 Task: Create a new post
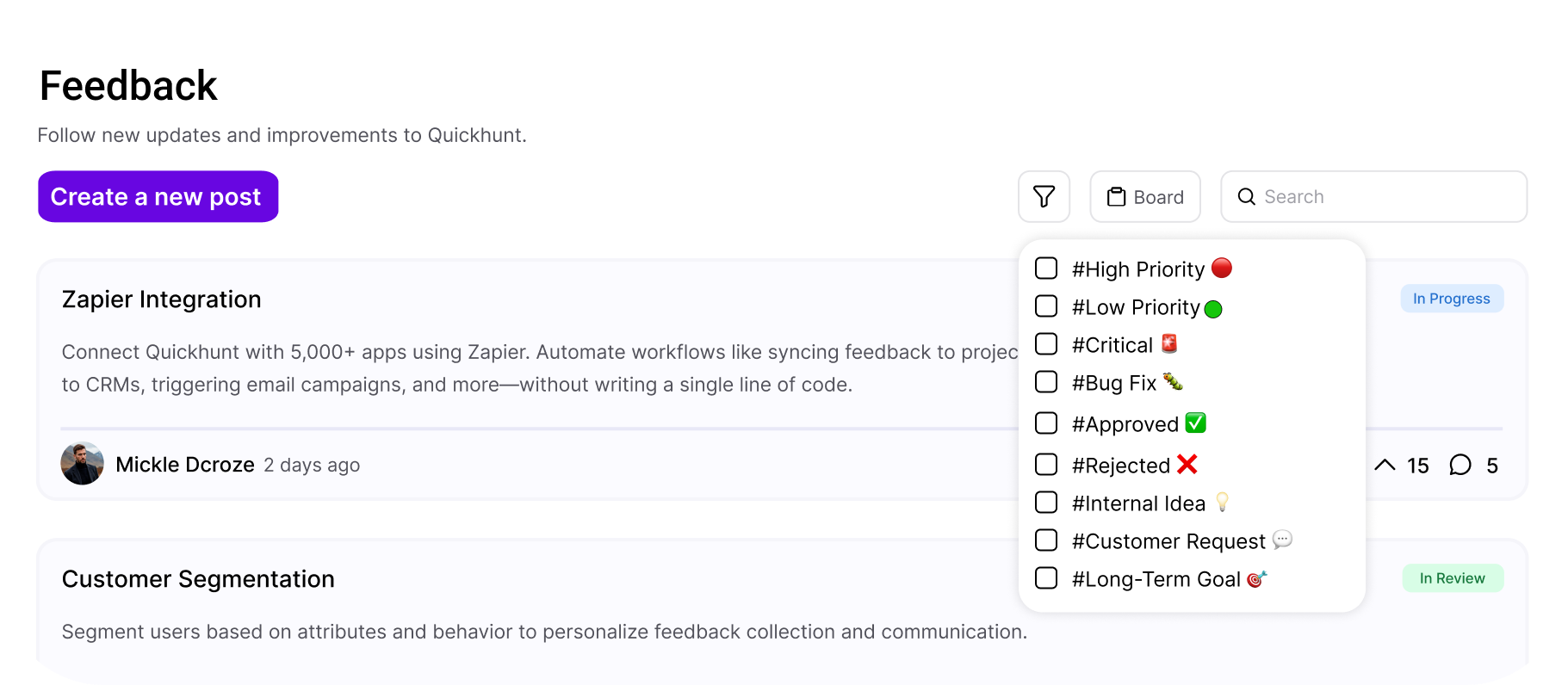[x=158, y=196]
